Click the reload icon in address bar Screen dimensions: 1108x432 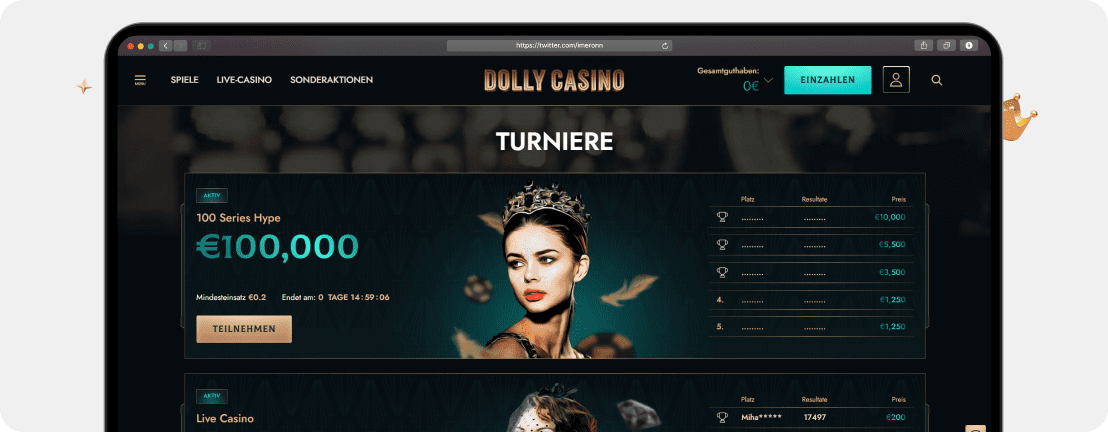tap(665, 45)
